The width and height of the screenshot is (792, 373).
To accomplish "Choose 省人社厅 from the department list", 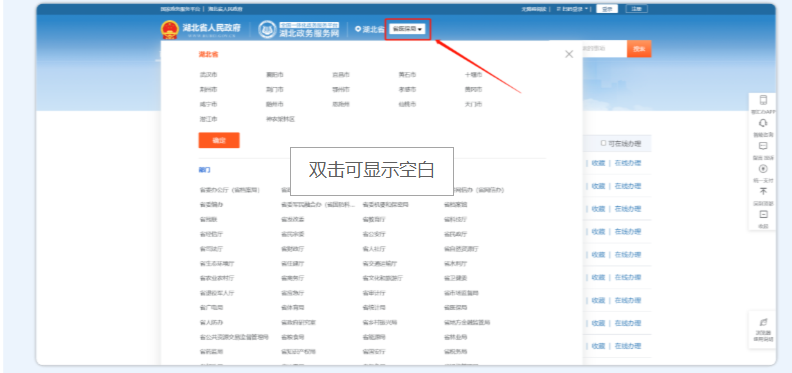I will (x=374, y=249).
